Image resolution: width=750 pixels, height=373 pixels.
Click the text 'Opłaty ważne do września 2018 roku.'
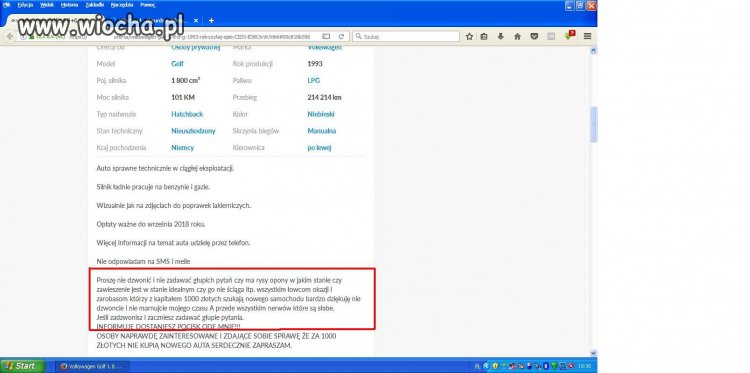[x=151, y=224]
